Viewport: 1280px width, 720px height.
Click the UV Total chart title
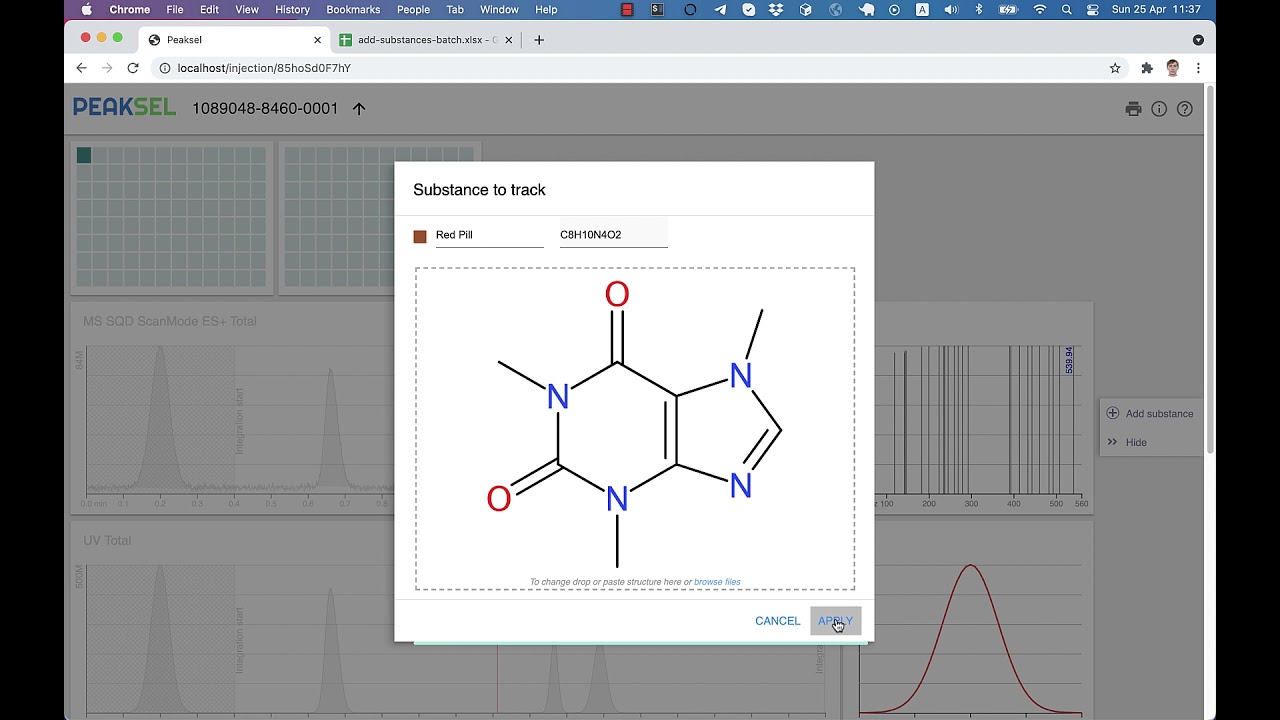click(x=107, y=540)
